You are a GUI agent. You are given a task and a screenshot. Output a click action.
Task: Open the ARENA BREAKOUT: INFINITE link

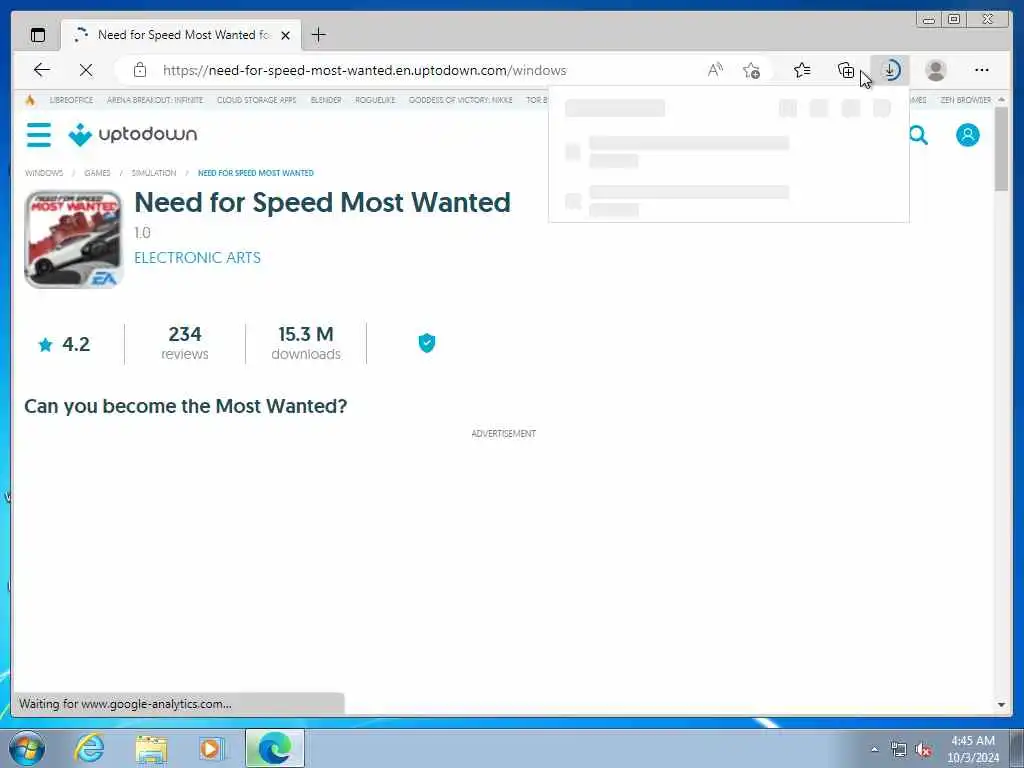click(155, 100)
